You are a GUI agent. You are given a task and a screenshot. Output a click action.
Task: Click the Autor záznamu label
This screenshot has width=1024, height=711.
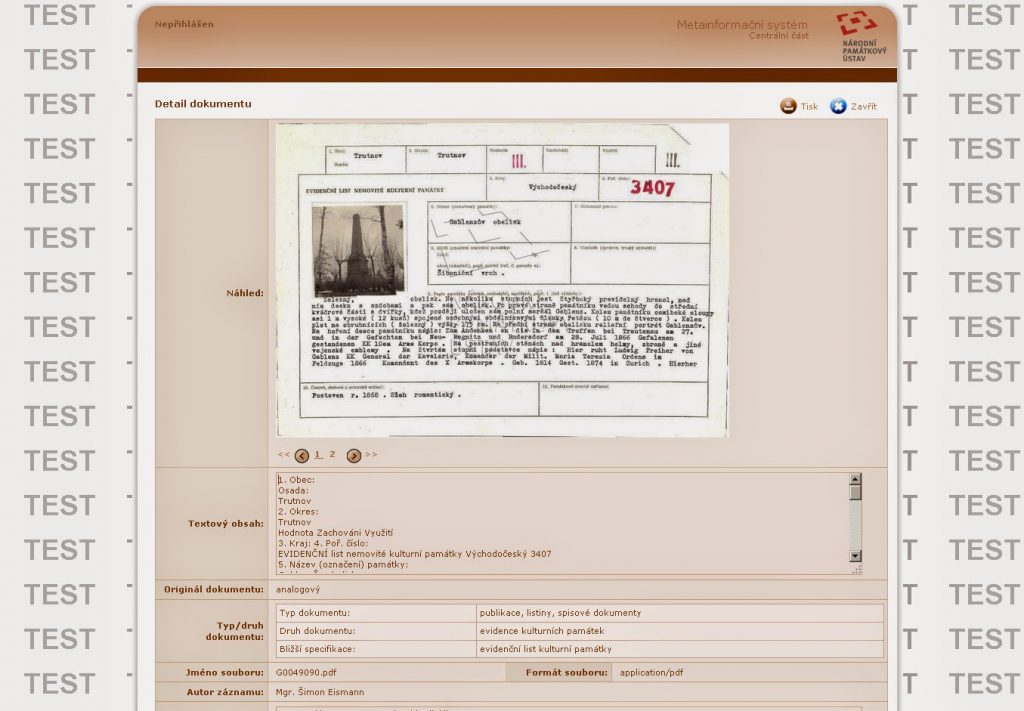click(x=225, y=692)
